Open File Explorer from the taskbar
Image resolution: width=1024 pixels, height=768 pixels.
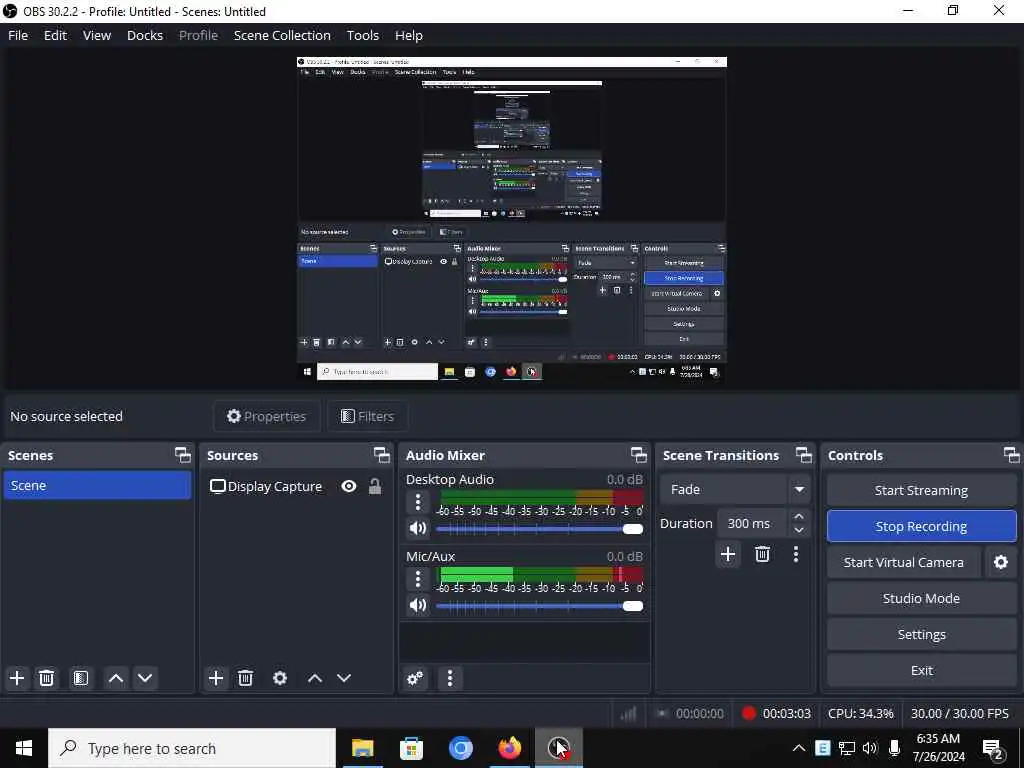click(362, 748)
